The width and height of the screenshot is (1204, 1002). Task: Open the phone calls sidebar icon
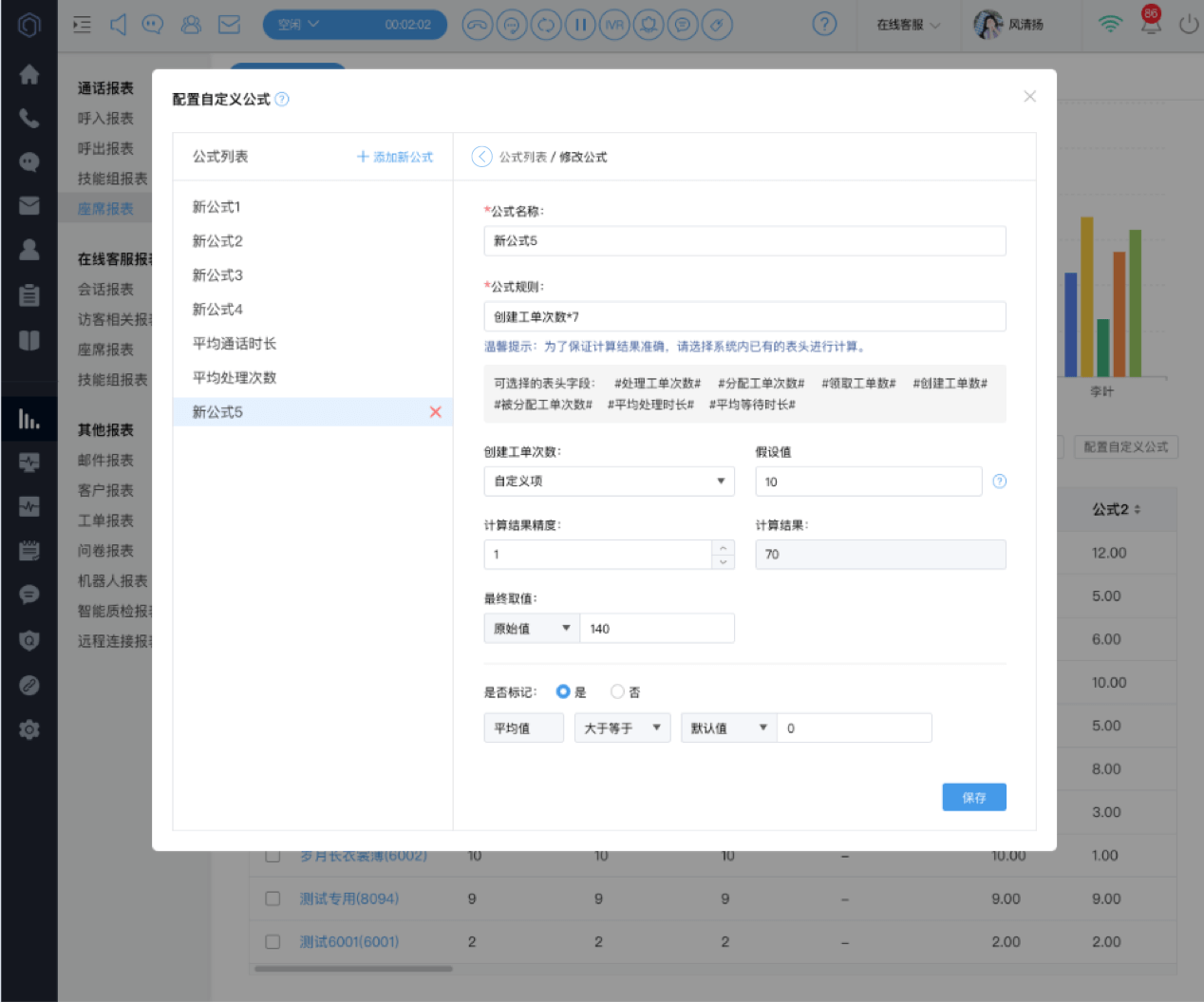(29, 118)
